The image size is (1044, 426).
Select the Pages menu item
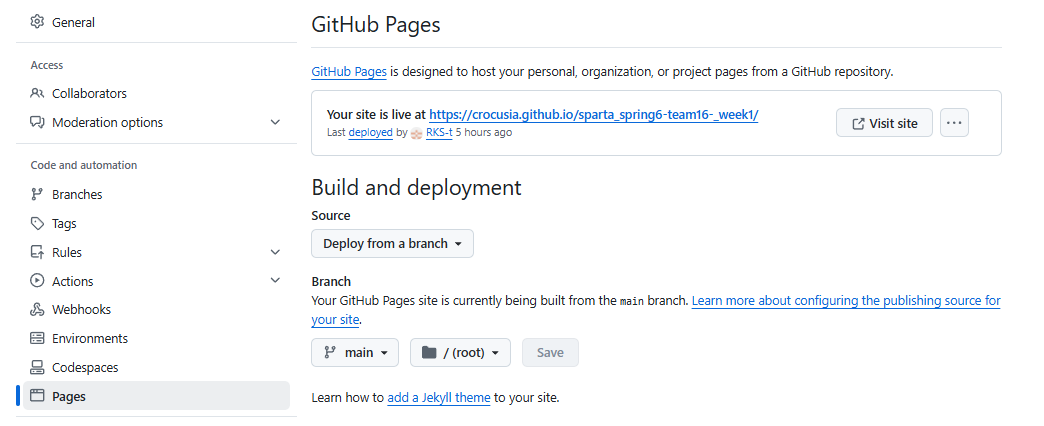[156, 396]
